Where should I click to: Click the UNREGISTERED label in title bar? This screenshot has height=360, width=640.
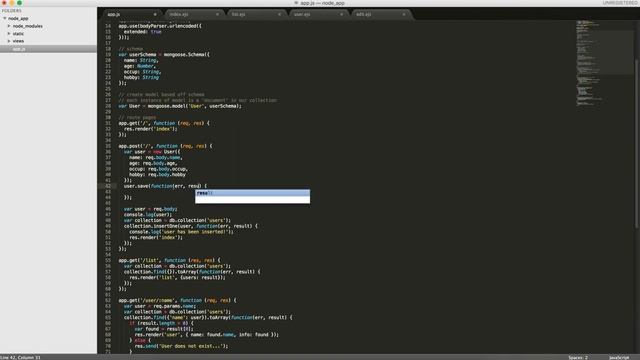pos(620,3)
